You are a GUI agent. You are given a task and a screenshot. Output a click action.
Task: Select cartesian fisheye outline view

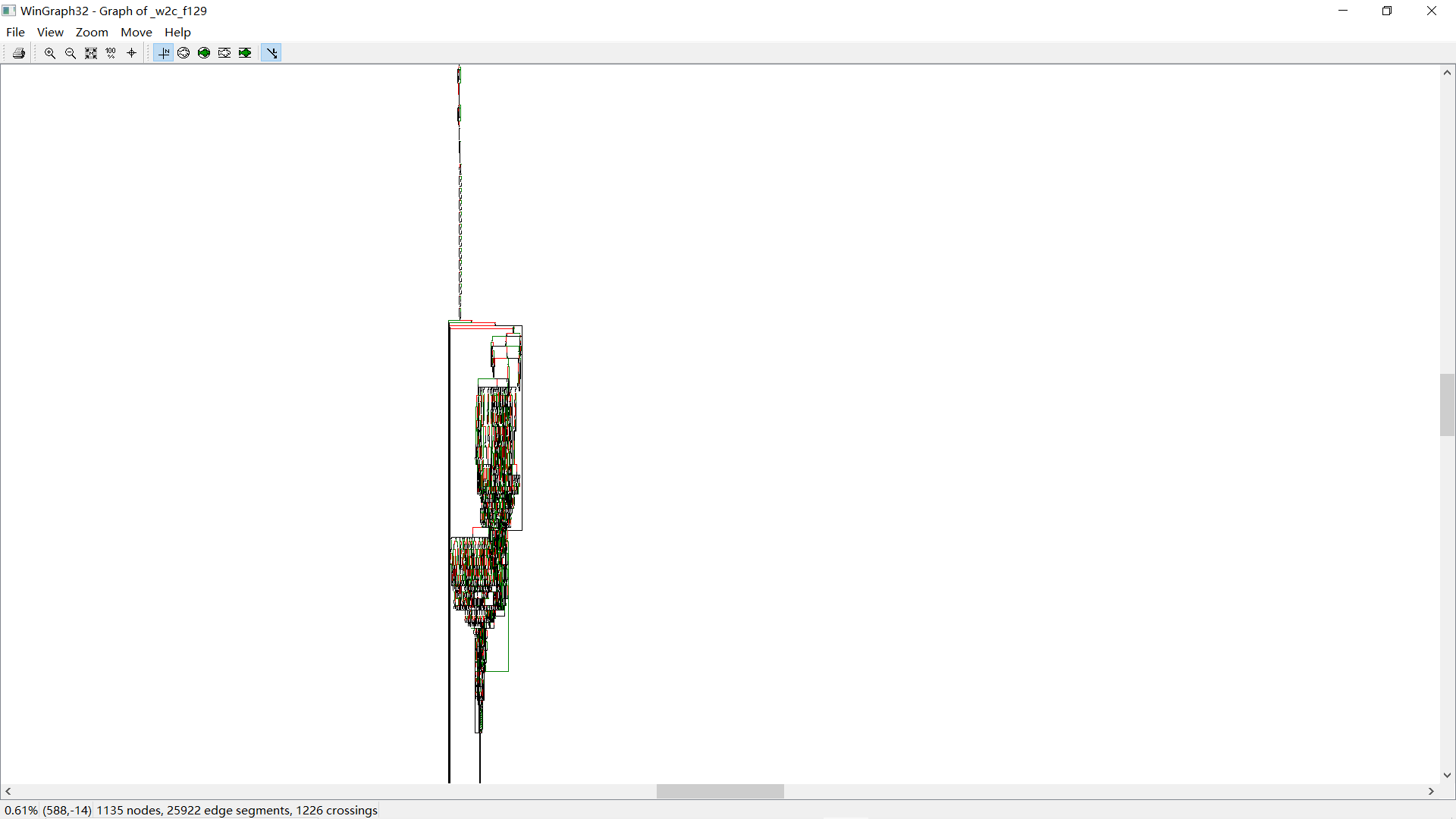point(224,53)
